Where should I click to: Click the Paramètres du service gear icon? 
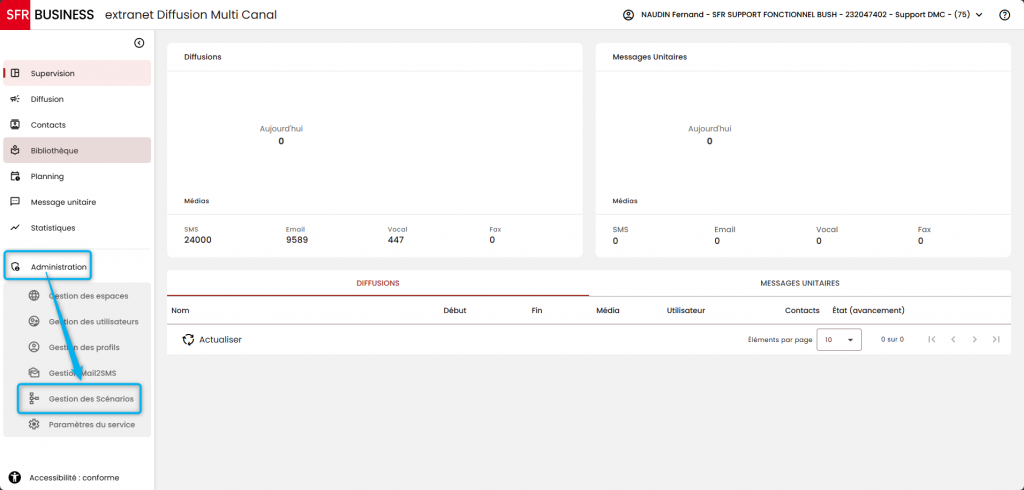[x=34, y=425]
